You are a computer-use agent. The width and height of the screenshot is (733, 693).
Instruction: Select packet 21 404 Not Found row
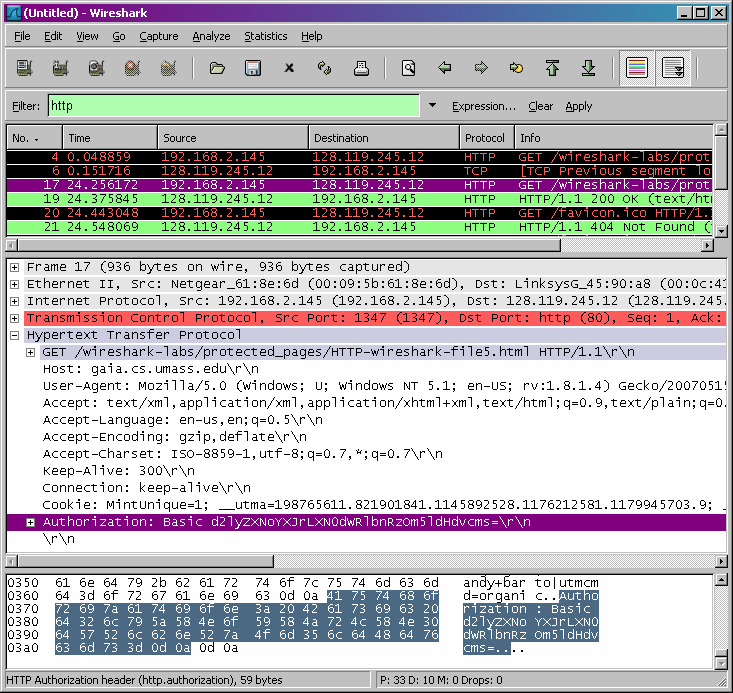tap(360, 227)
